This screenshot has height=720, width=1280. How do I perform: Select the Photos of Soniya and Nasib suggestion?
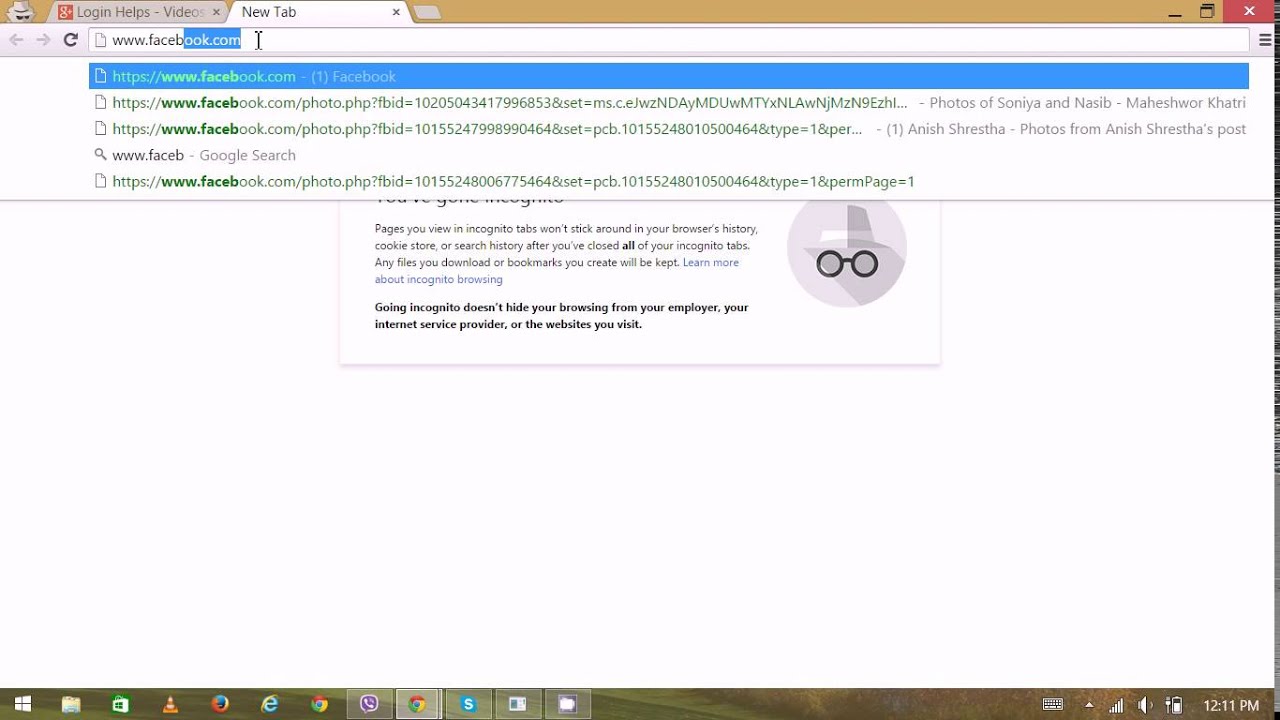[x=668, y=103]
